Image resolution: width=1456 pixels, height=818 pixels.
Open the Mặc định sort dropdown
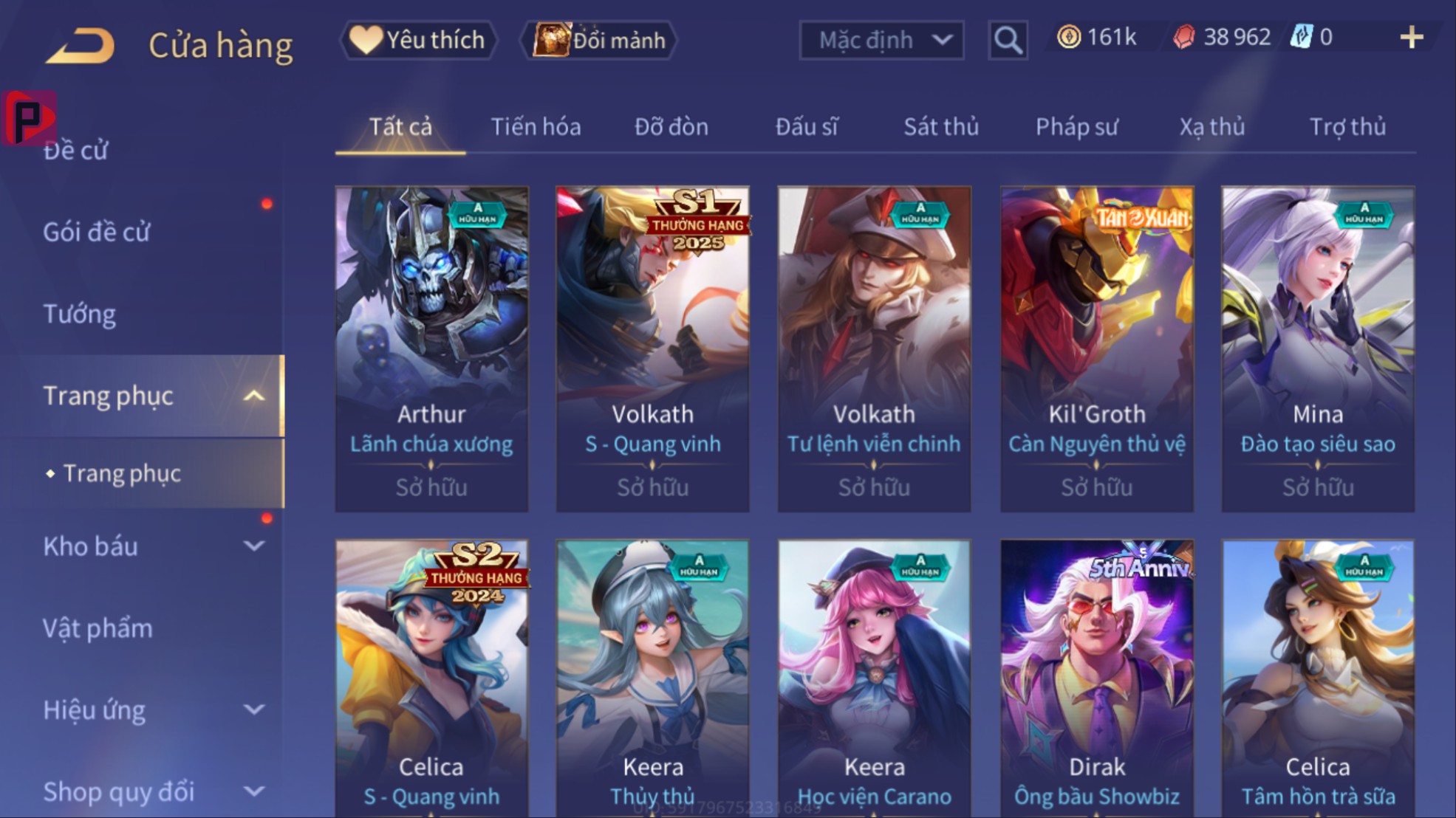[881, 40]
